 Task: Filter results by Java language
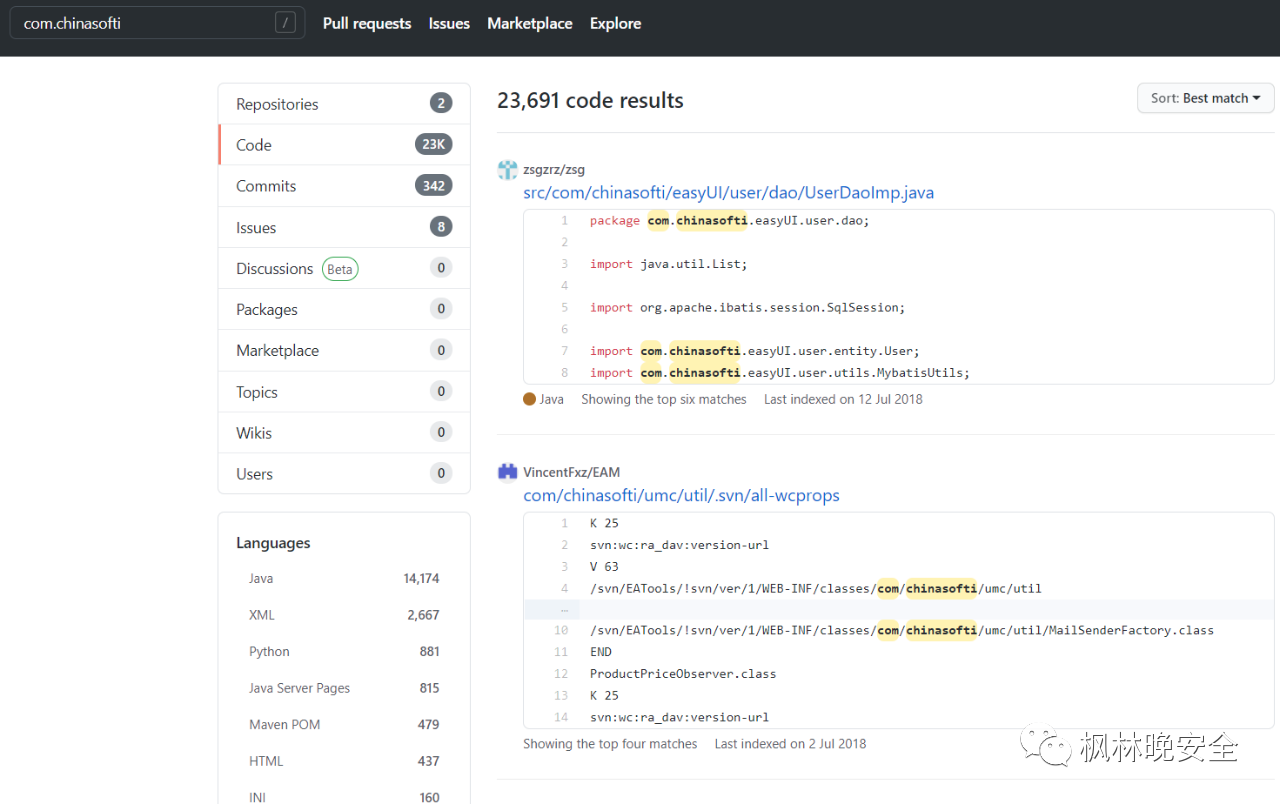[344, 578]
